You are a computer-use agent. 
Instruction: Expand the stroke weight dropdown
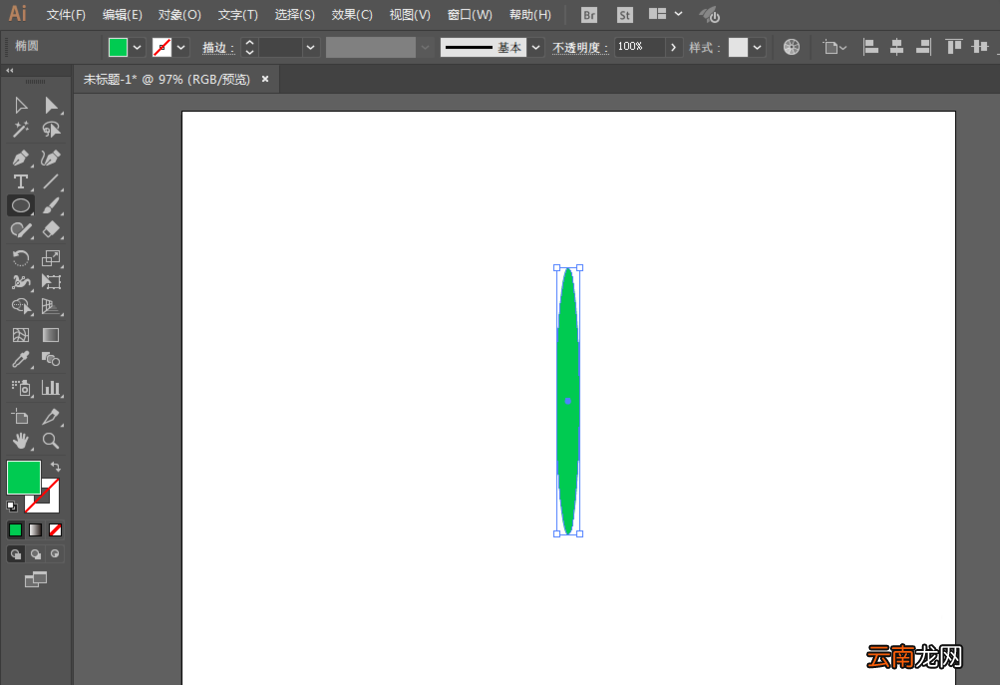[x=311, y=47]
